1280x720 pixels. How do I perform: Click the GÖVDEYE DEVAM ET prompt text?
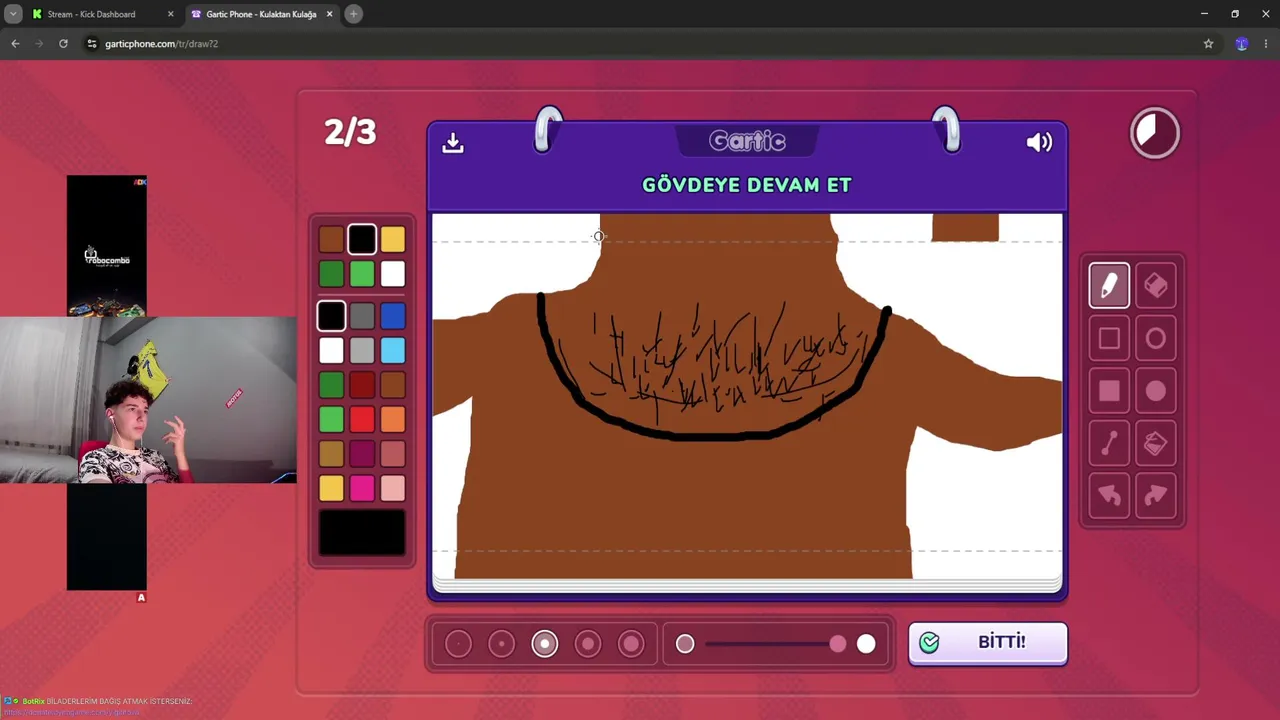tap(747, 185)
